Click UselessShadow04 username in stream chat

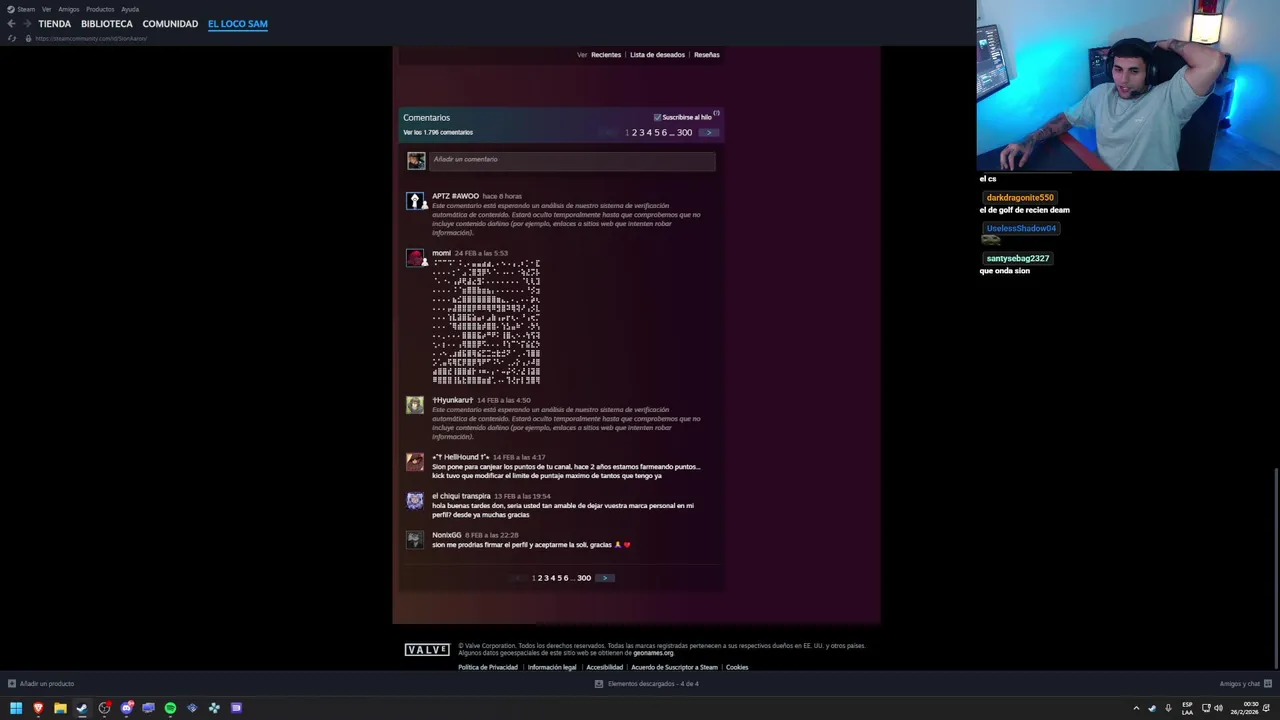1021,228
